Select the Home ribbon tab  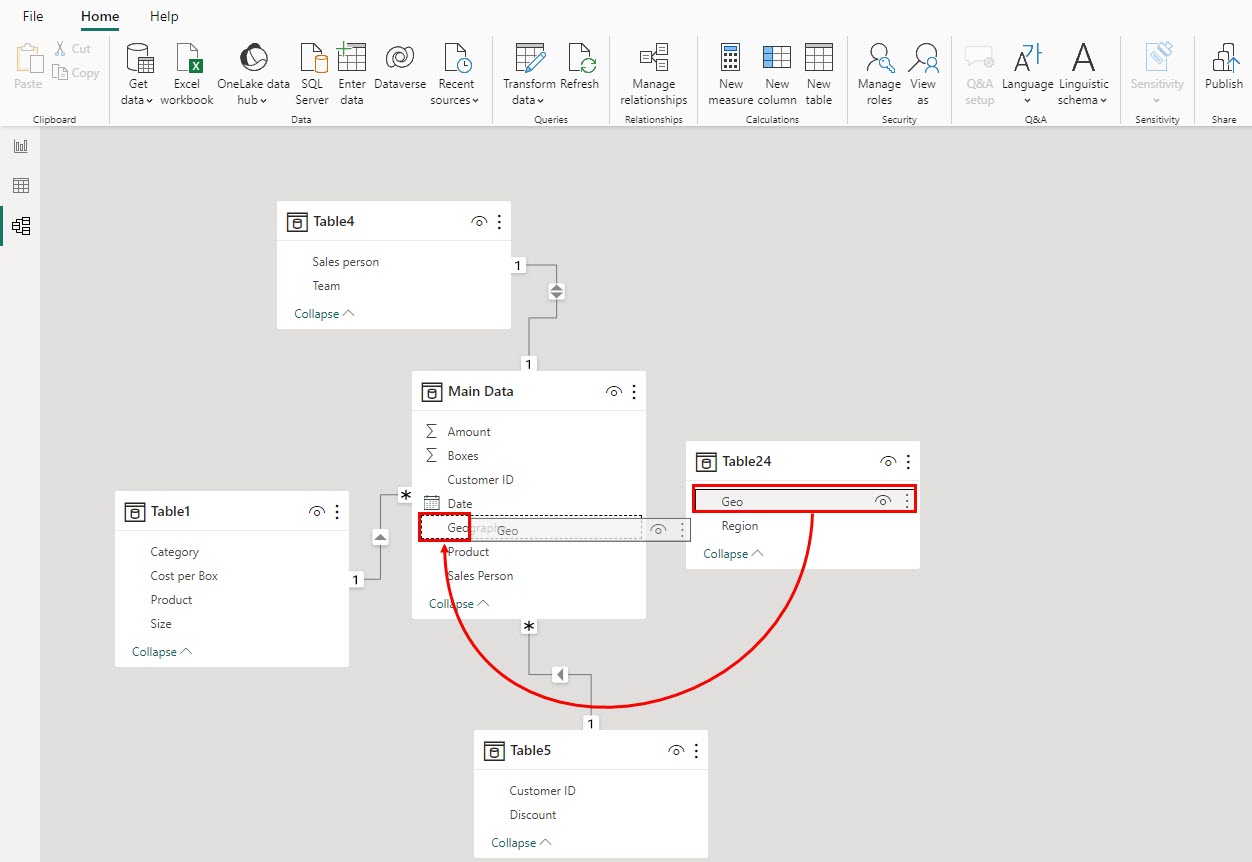[100, 16]
